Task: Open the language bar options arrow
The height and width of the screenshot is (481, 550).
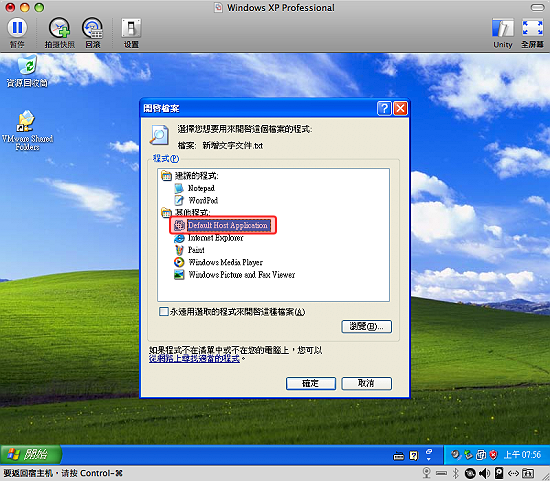Action: pos(429,458)
